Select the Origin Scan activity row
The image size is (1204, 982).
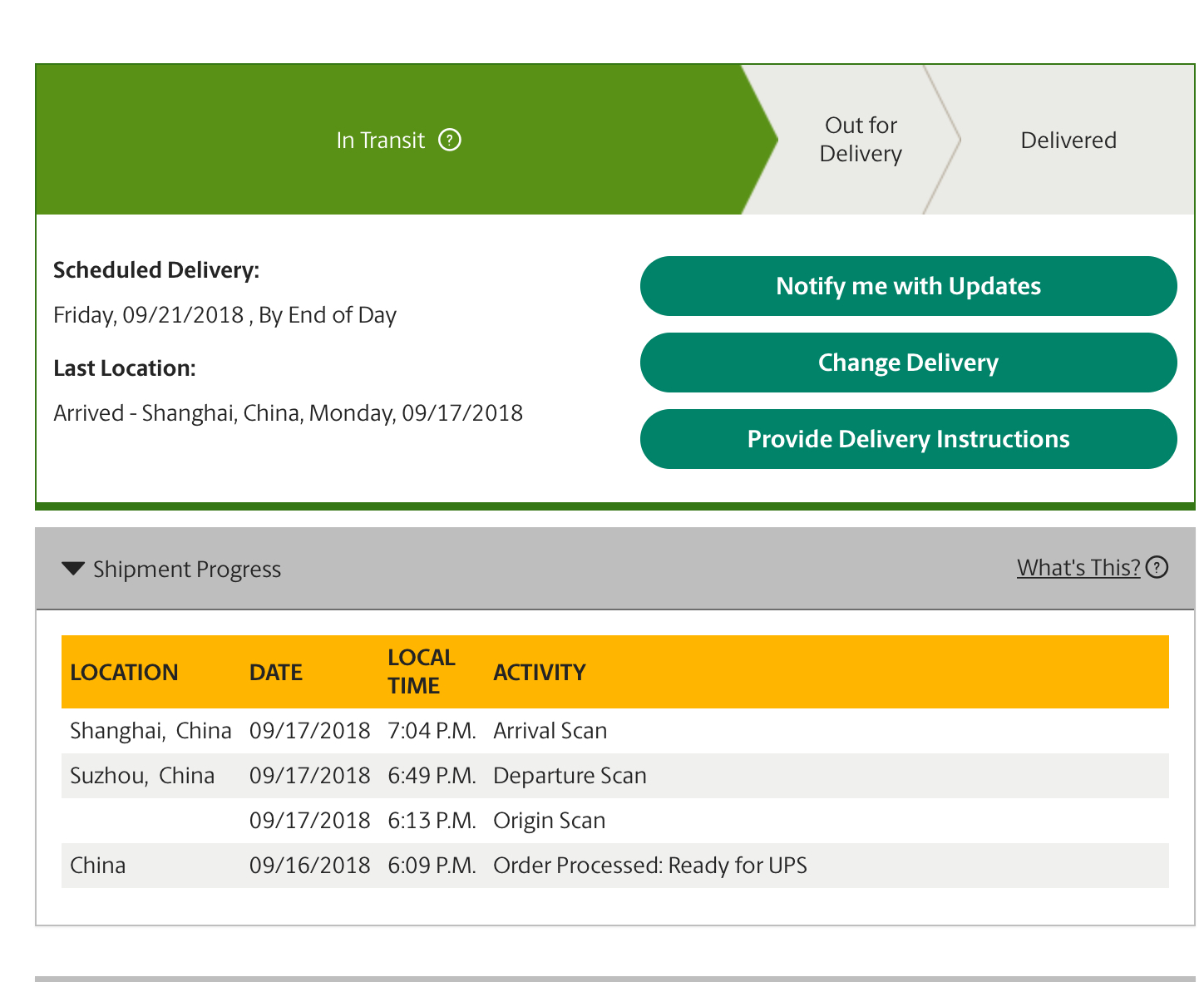549,821
